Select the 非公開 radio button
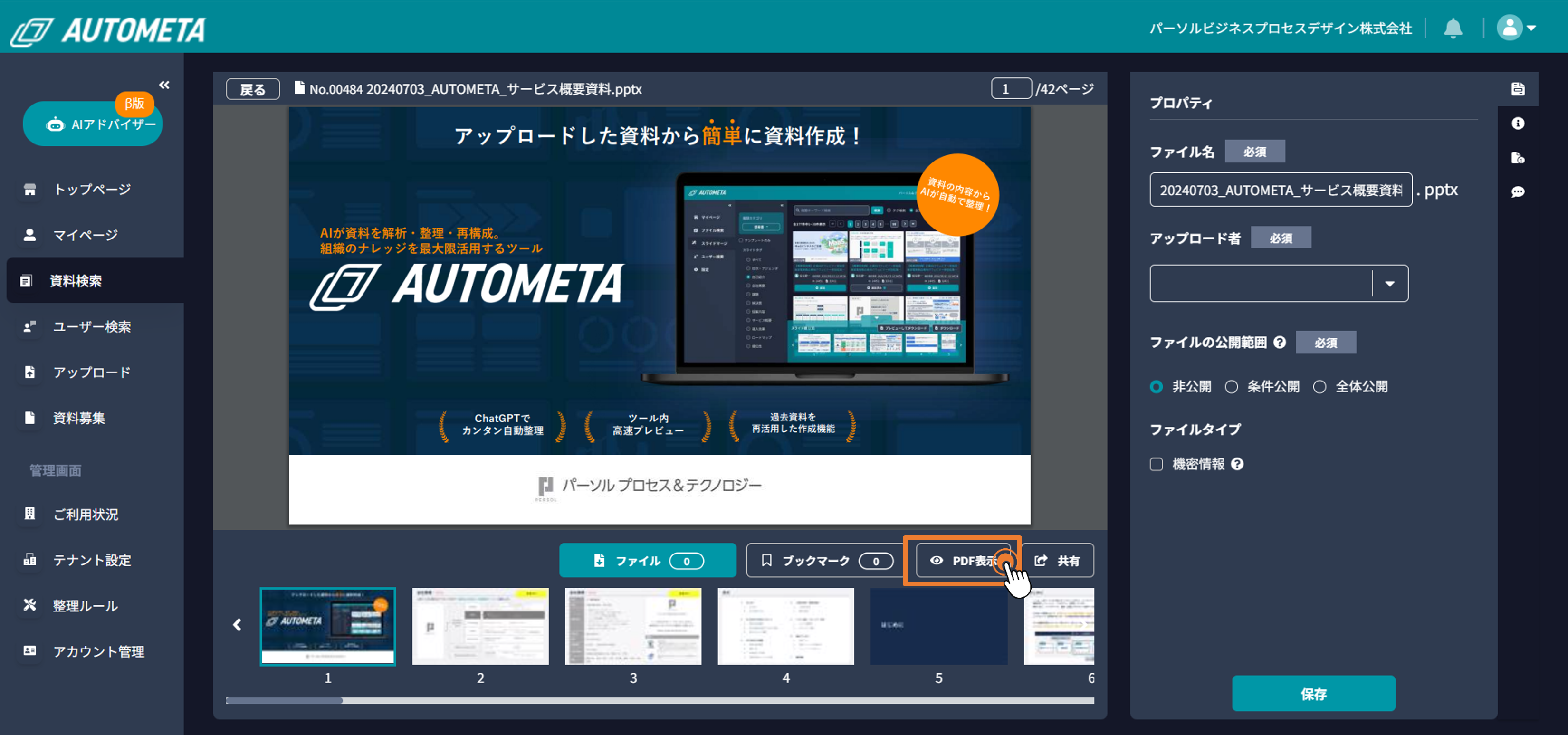Viewport: 1568px width, 735px height. (1156, 387)
